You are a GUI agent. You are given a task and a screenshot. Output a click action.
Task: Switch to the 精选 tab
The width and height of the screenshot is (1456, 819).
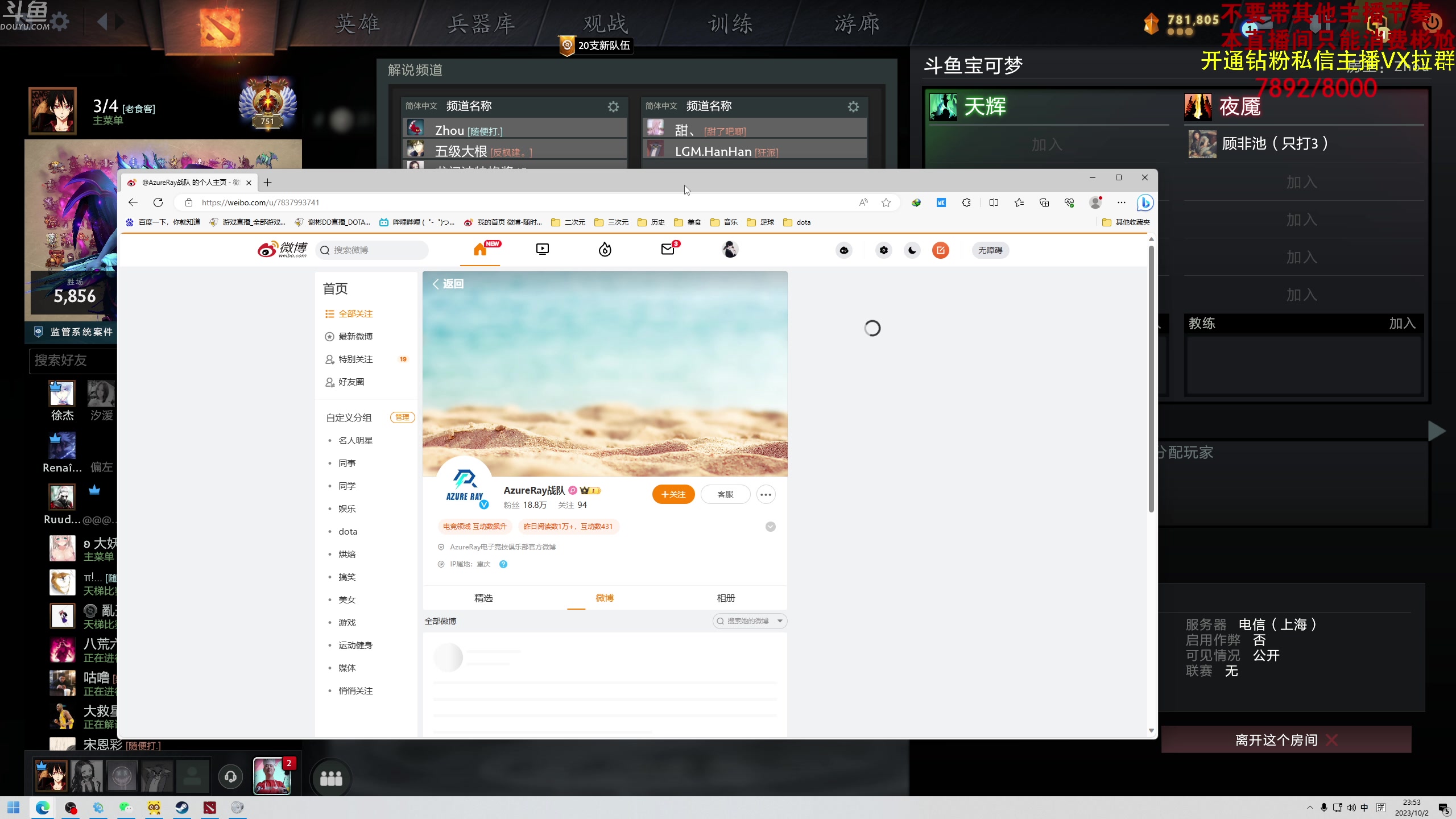[x=483, y=598]
